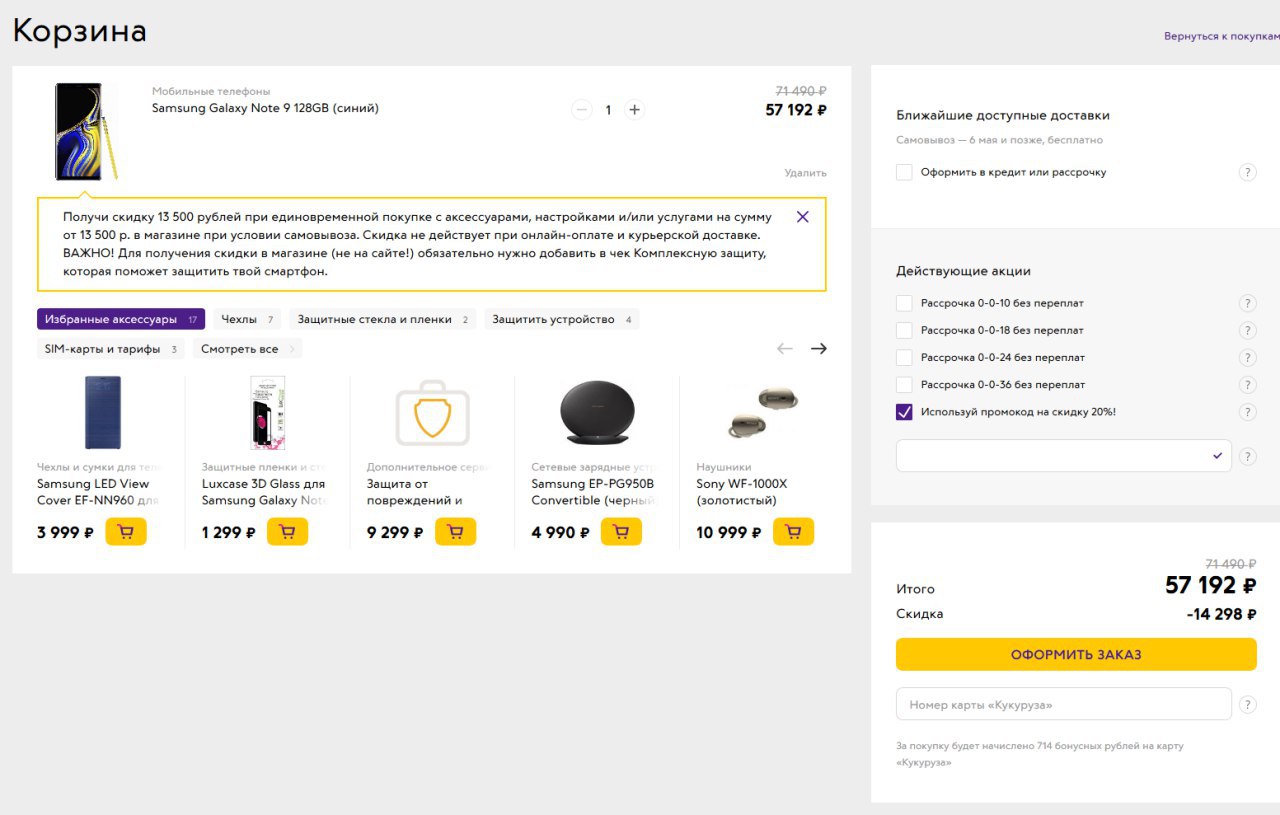Viewport: 1280px width, 815px height.
Task: Open Samsung wireless charger thumbnail
Action: click(x=597, y=412)
